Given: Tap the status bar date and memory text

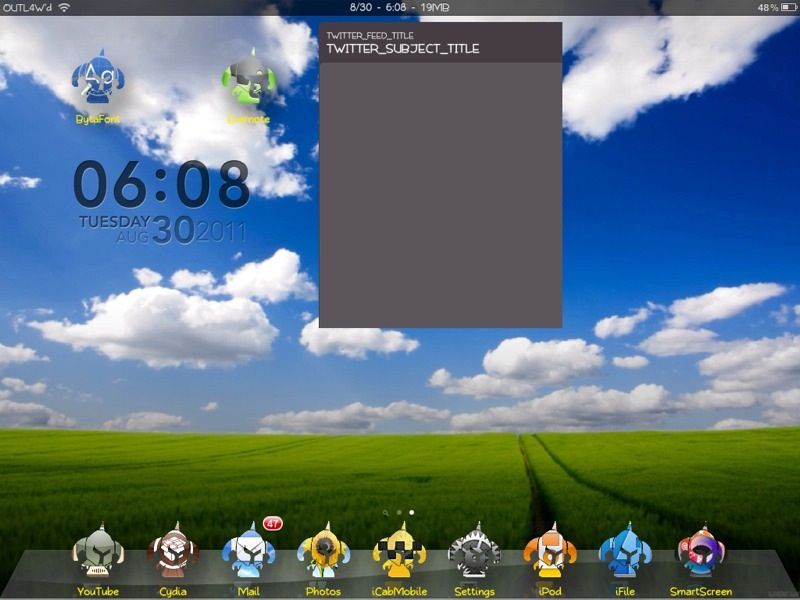Looking at the screenshot, I should coord(400,7).
